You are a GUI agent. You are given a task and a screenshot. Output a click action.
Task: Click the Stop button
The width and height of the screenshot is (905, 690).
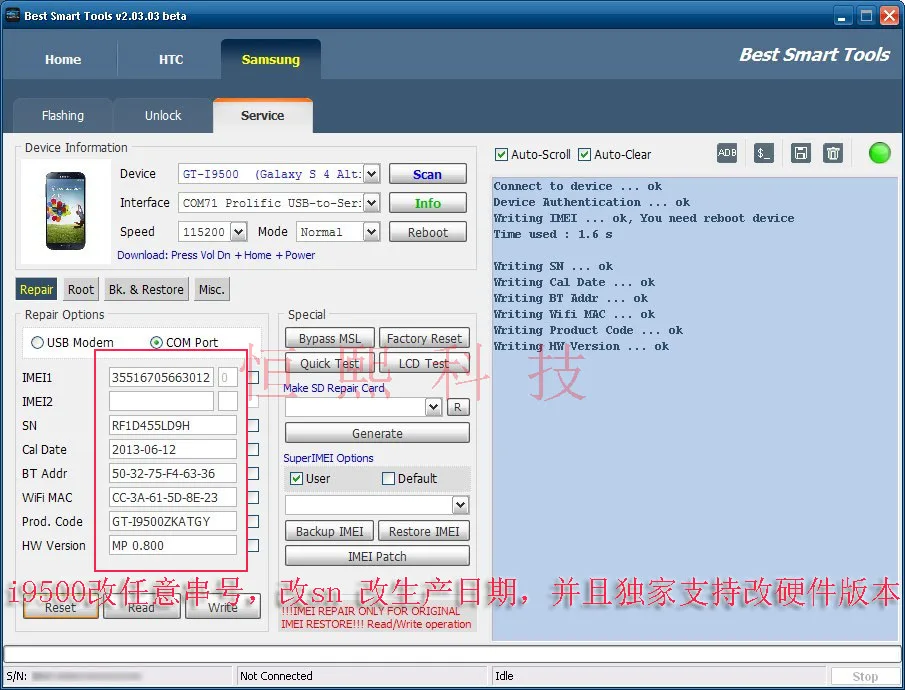click(x=865, y=676)
